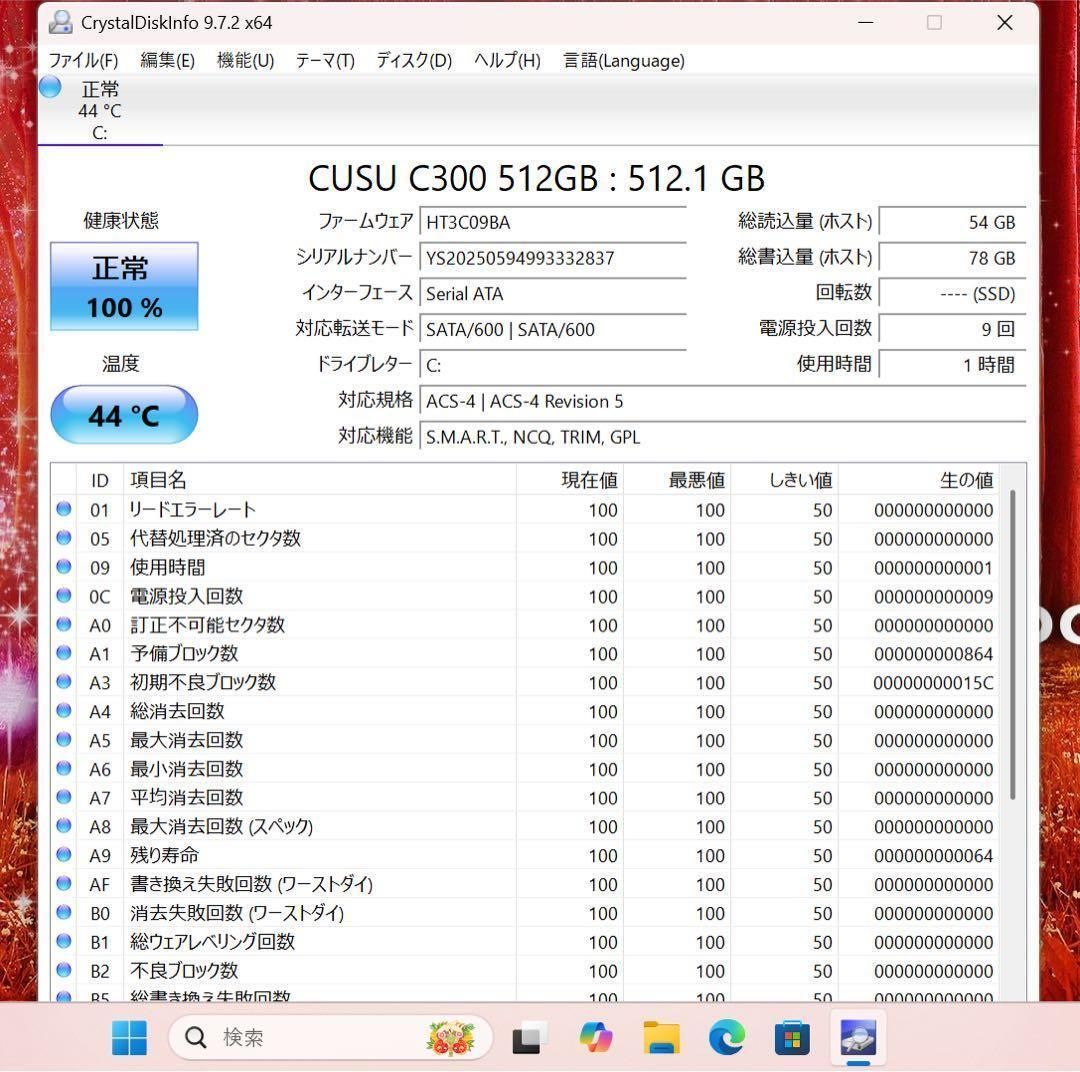Open Copilot from the taskbar
Image resolution: width=1080 pixels, height=1072 pixels.
(x=594, y=1037)
